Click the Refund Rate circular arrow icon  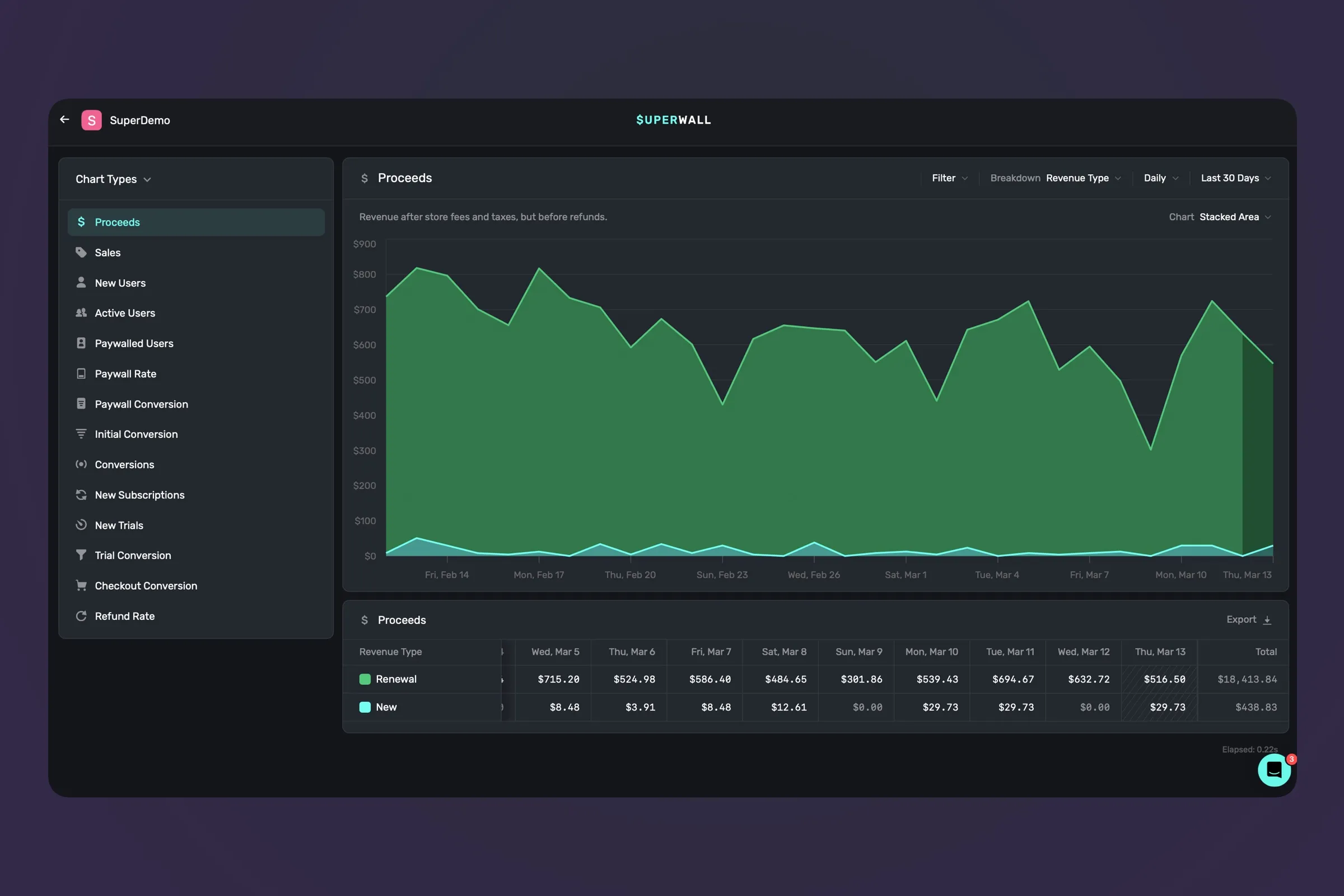tap(81, 615)
